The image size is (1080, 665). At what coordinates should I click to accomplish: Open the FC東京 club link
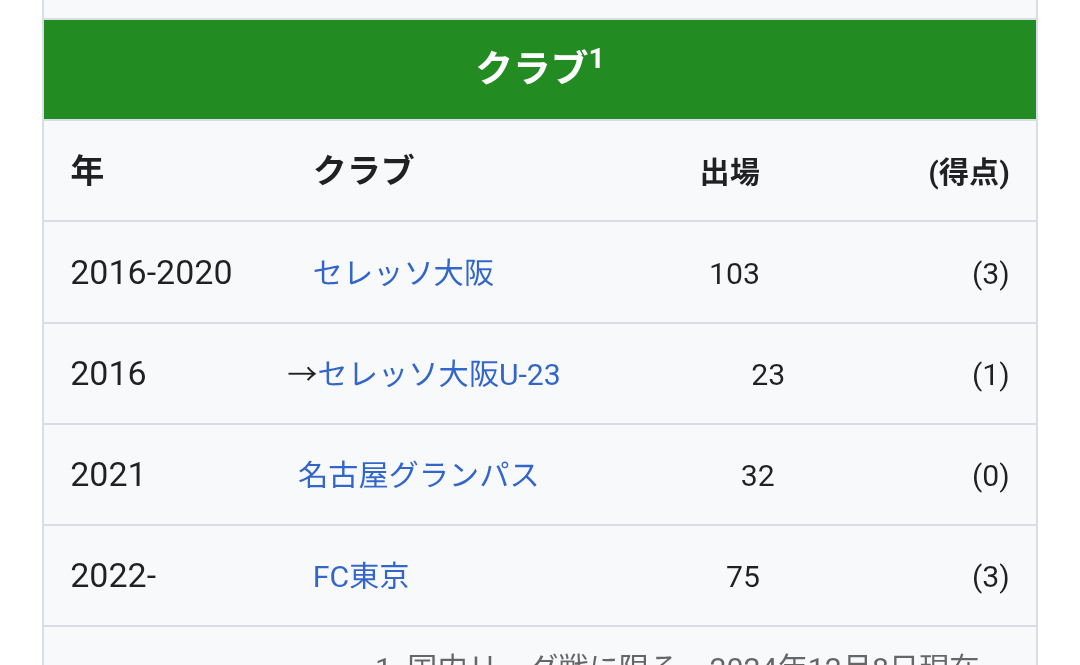click(x=361, y=577)
